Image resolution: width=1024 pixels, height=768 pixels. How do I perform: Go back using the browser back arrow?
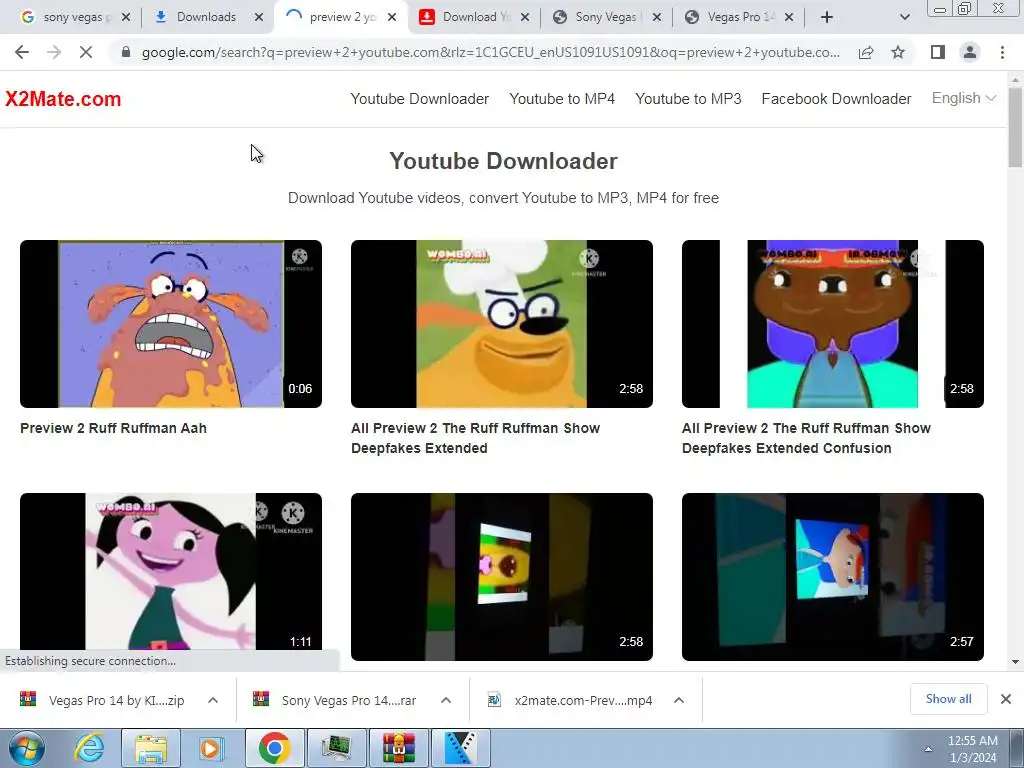(22, 52)
